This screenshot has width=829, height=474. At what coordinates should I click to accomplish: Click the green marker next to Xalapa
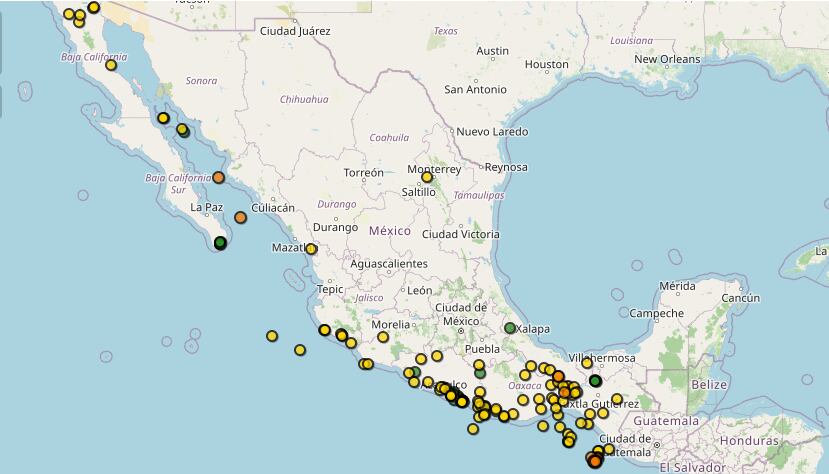[510, 328]
